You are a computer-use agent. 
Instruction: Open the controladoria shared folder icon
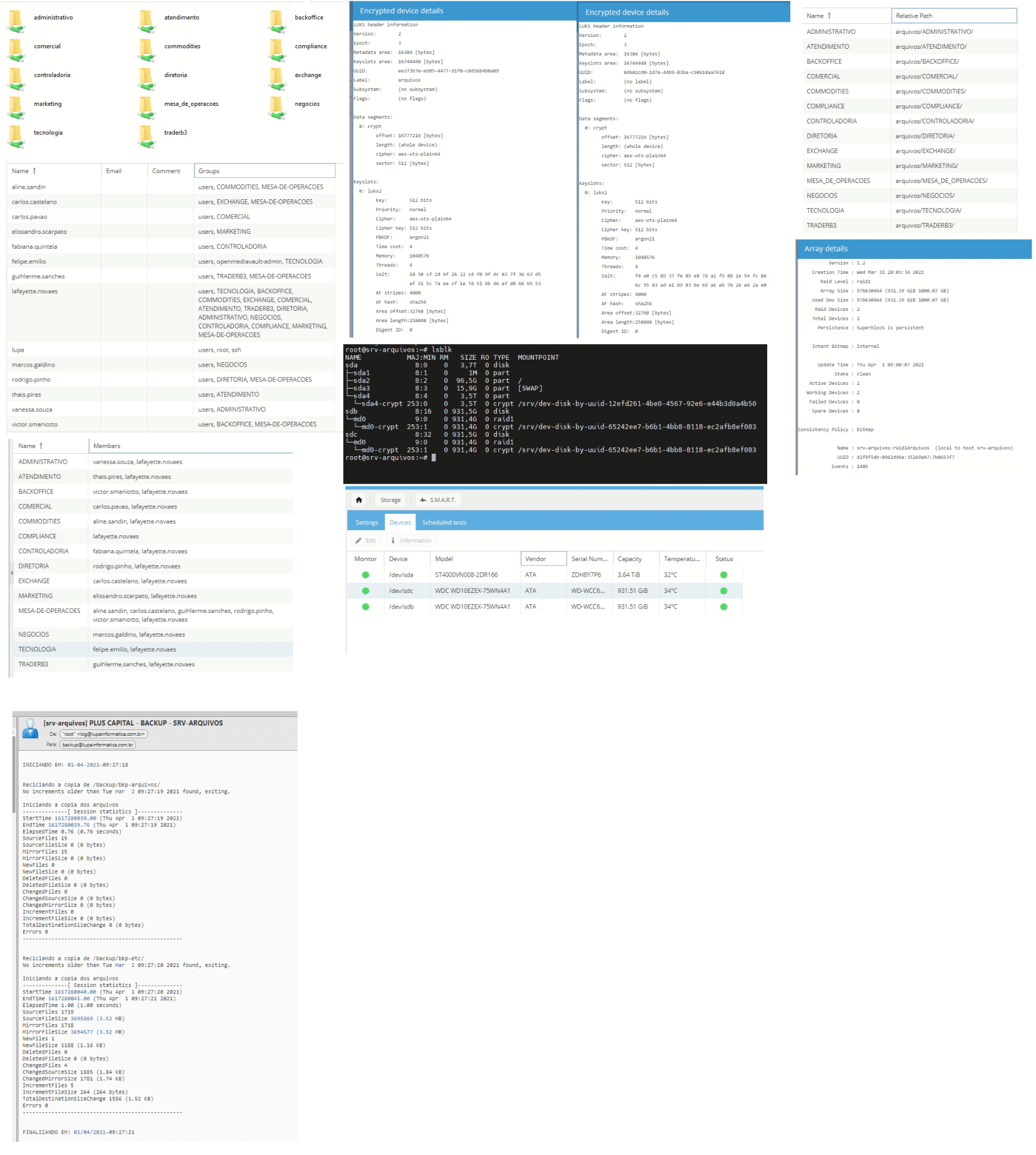point(17,78)
